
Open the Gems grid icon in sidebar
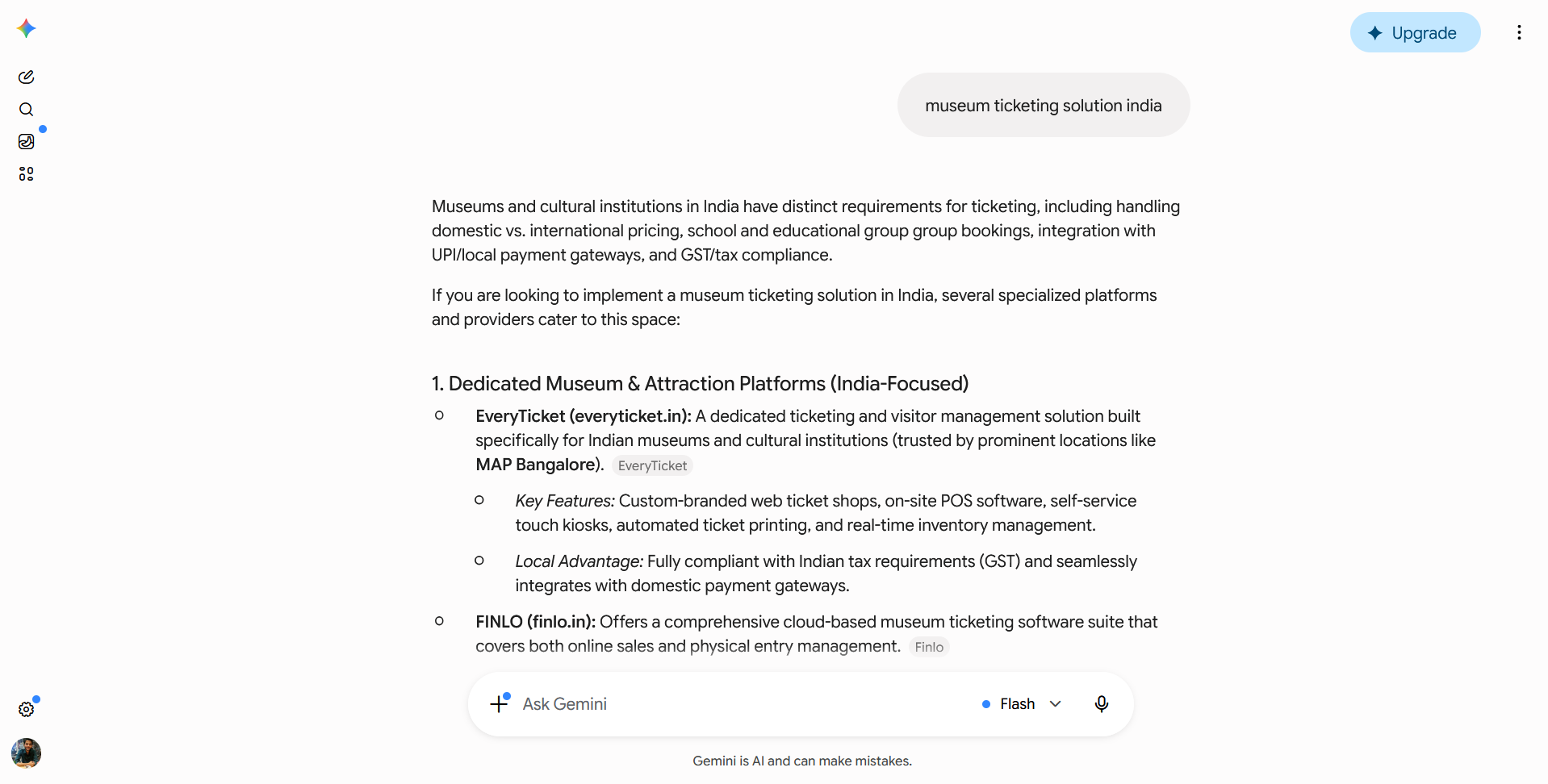click(26, 174)
